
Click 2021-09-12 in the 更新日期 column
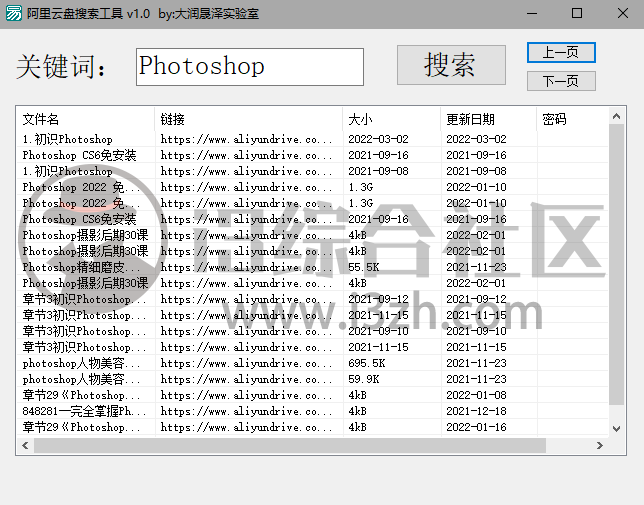point(476,299)
